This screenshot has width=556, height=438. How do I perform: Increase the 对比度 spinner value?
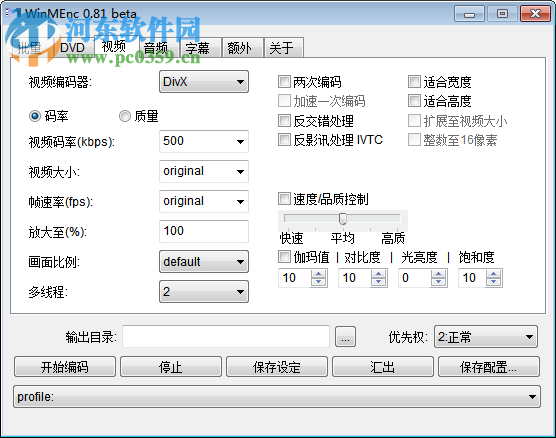coord(378,274)
